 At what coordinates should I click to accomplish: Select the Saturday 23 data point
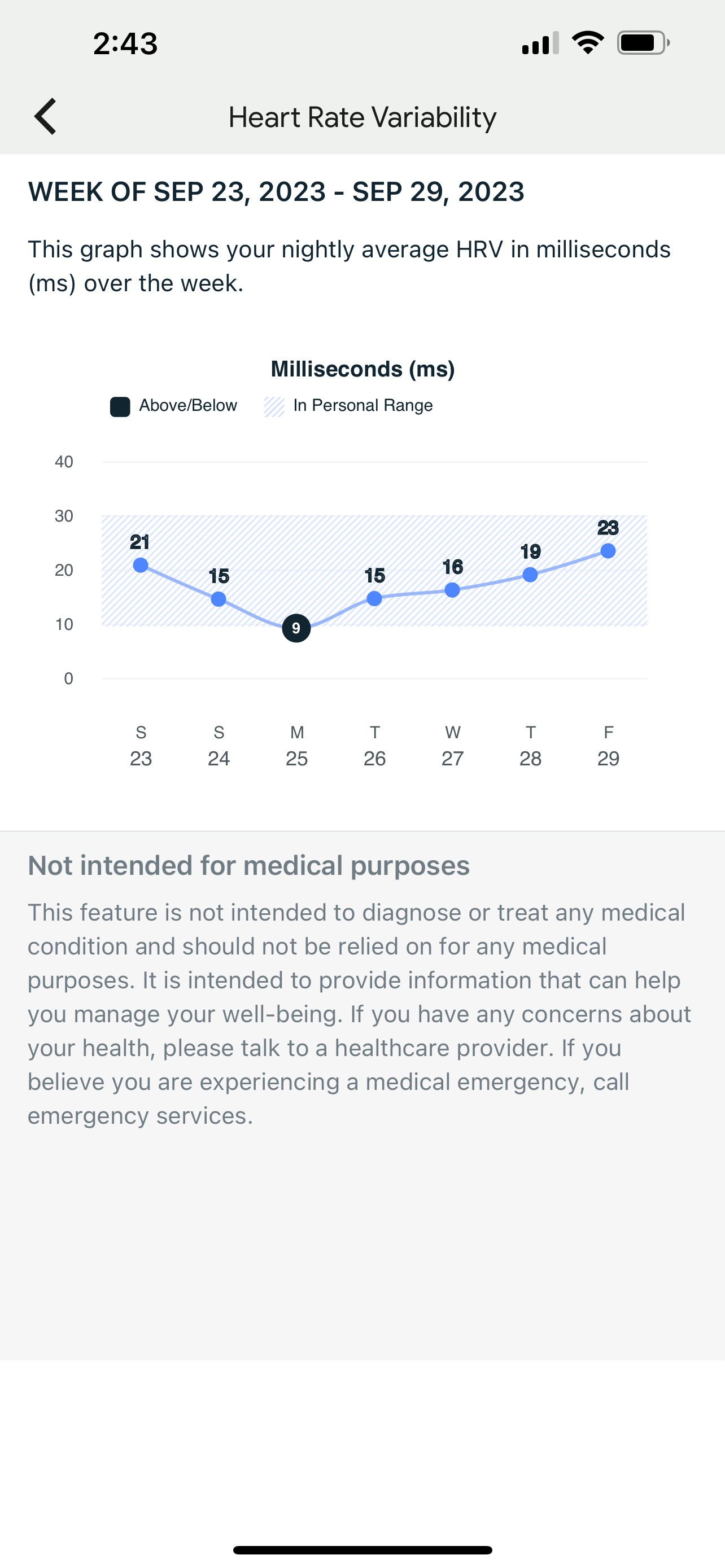[x=141, y=565]
